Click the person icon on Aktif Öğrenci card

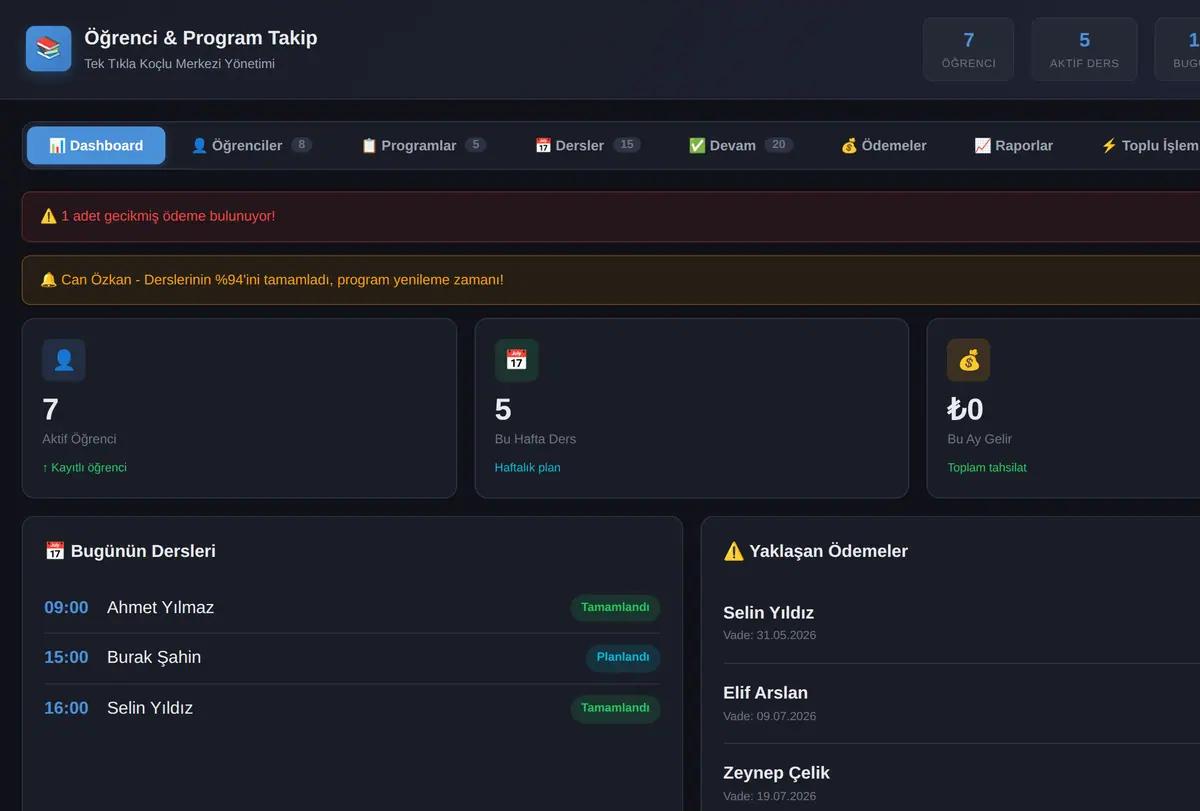(64, 360)
